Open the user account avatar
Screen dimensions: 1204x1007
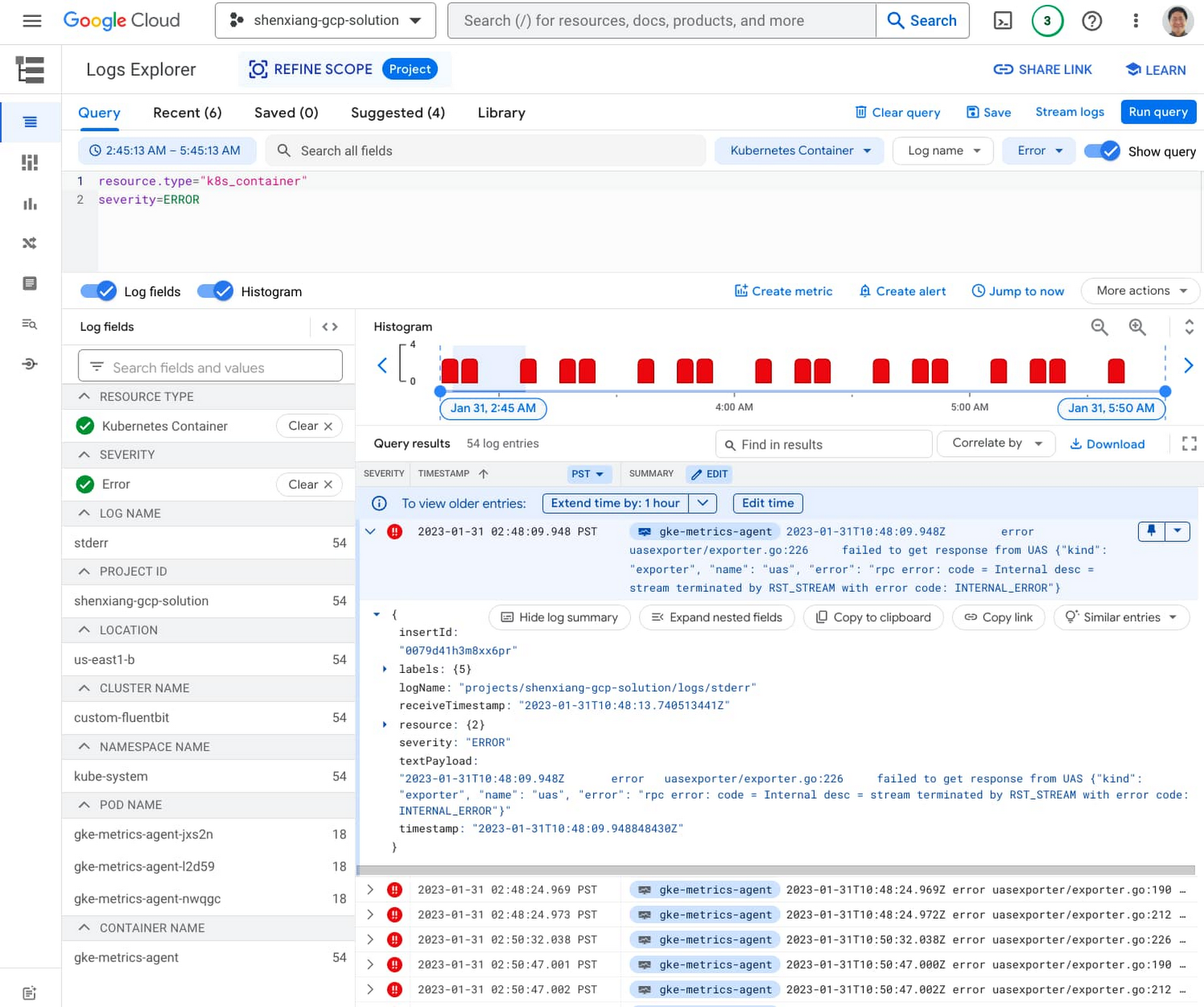point(1178,21)
